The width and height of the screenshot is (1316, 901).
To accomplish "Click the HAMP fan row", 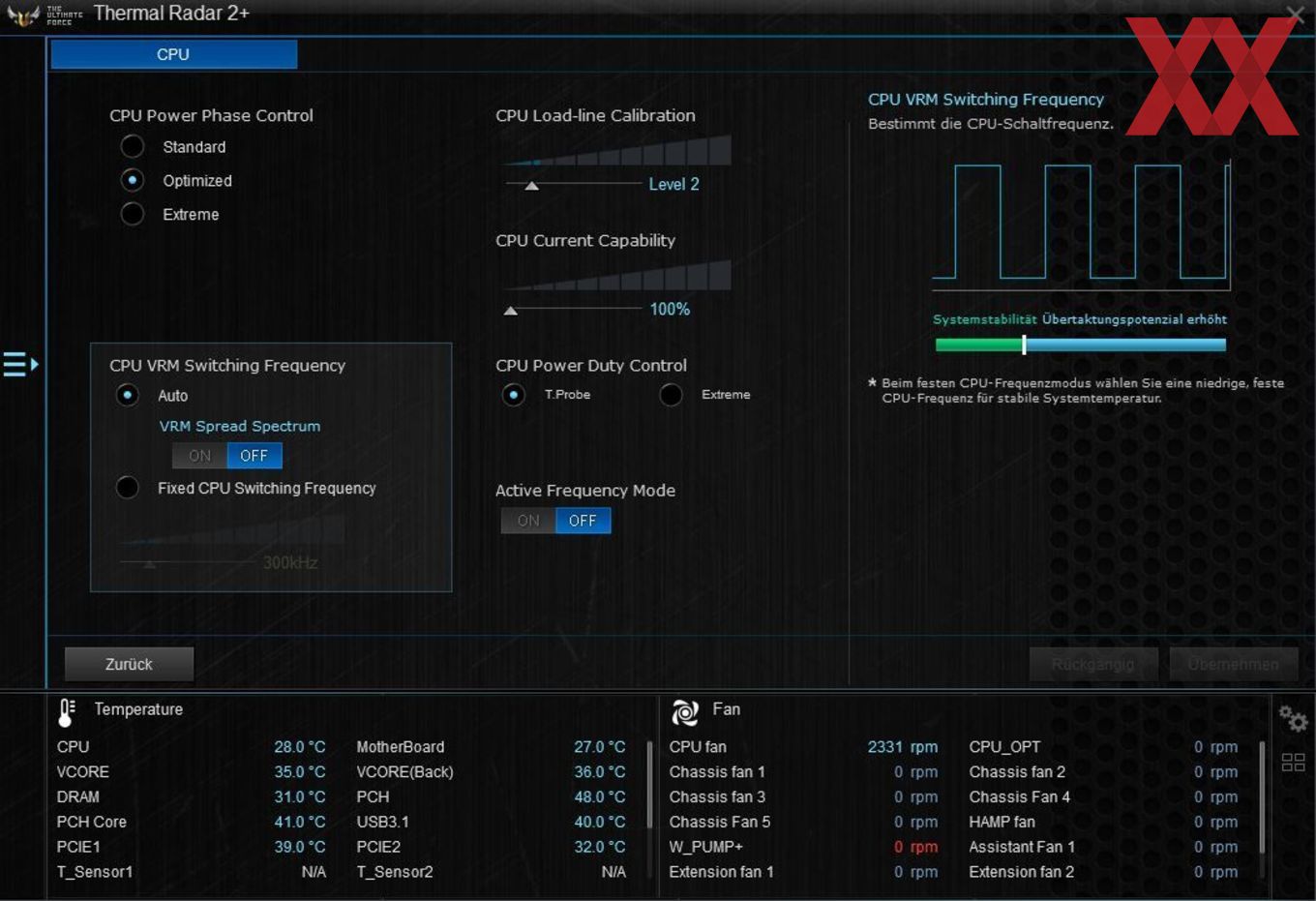I will 1103,823.
